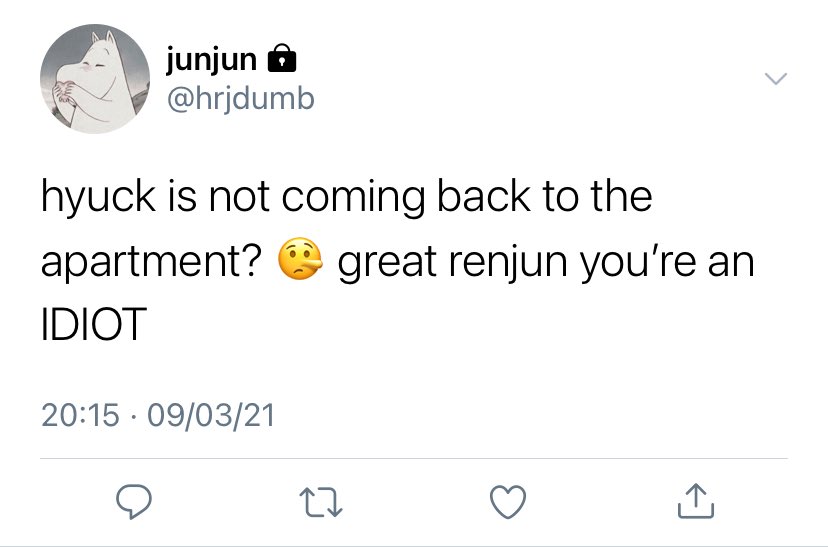
Task: Click the padlock icon beside junjun
Action: click(282, 58)
